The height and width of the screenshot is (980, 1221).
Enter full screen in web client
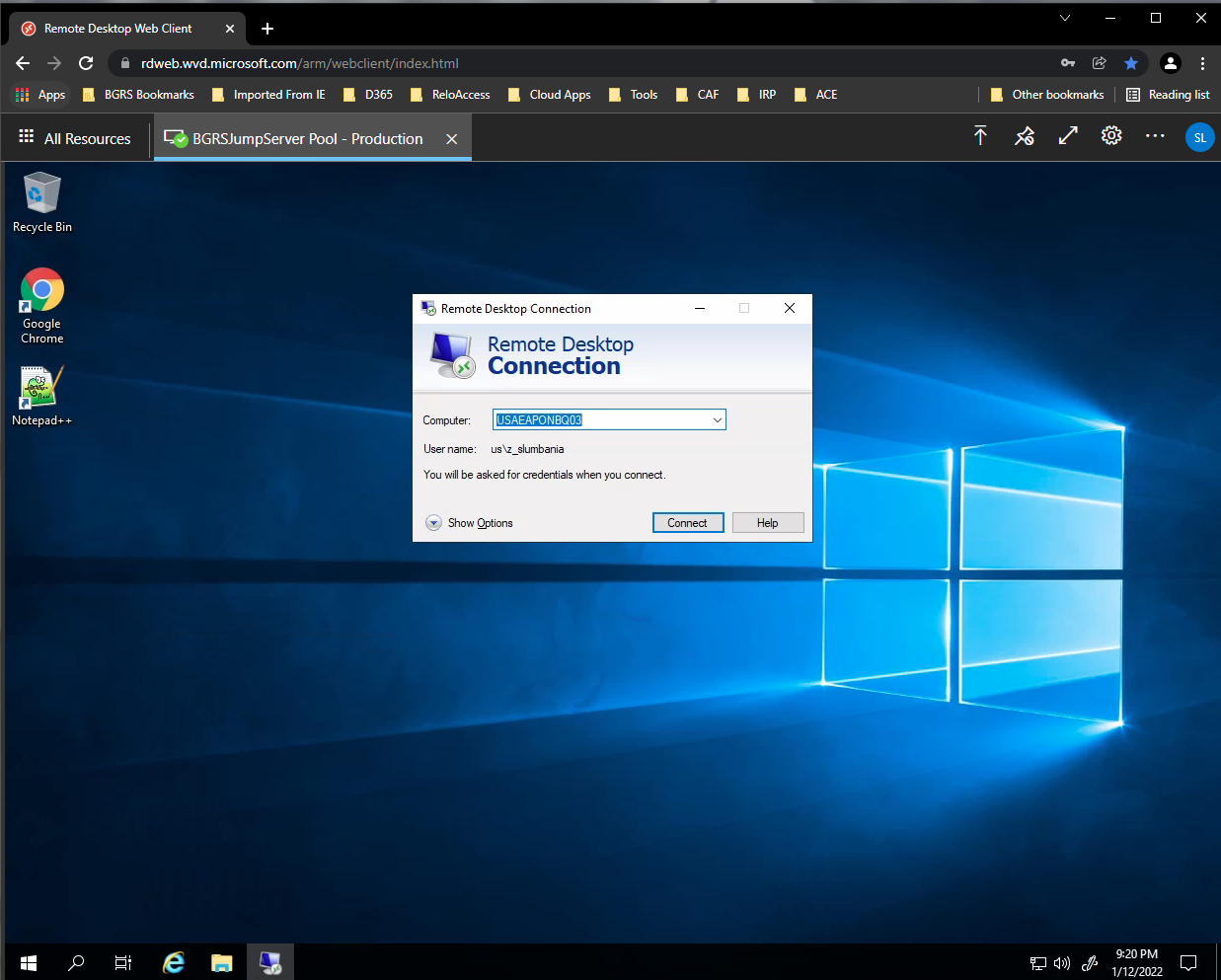tap(1068, 136)
